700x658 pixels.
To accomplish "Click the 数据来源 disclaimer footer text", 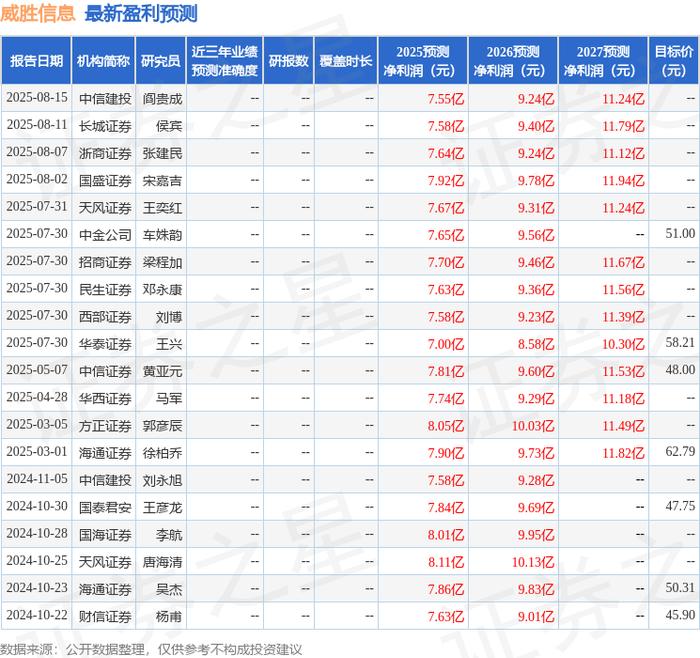I will [151, 649].
